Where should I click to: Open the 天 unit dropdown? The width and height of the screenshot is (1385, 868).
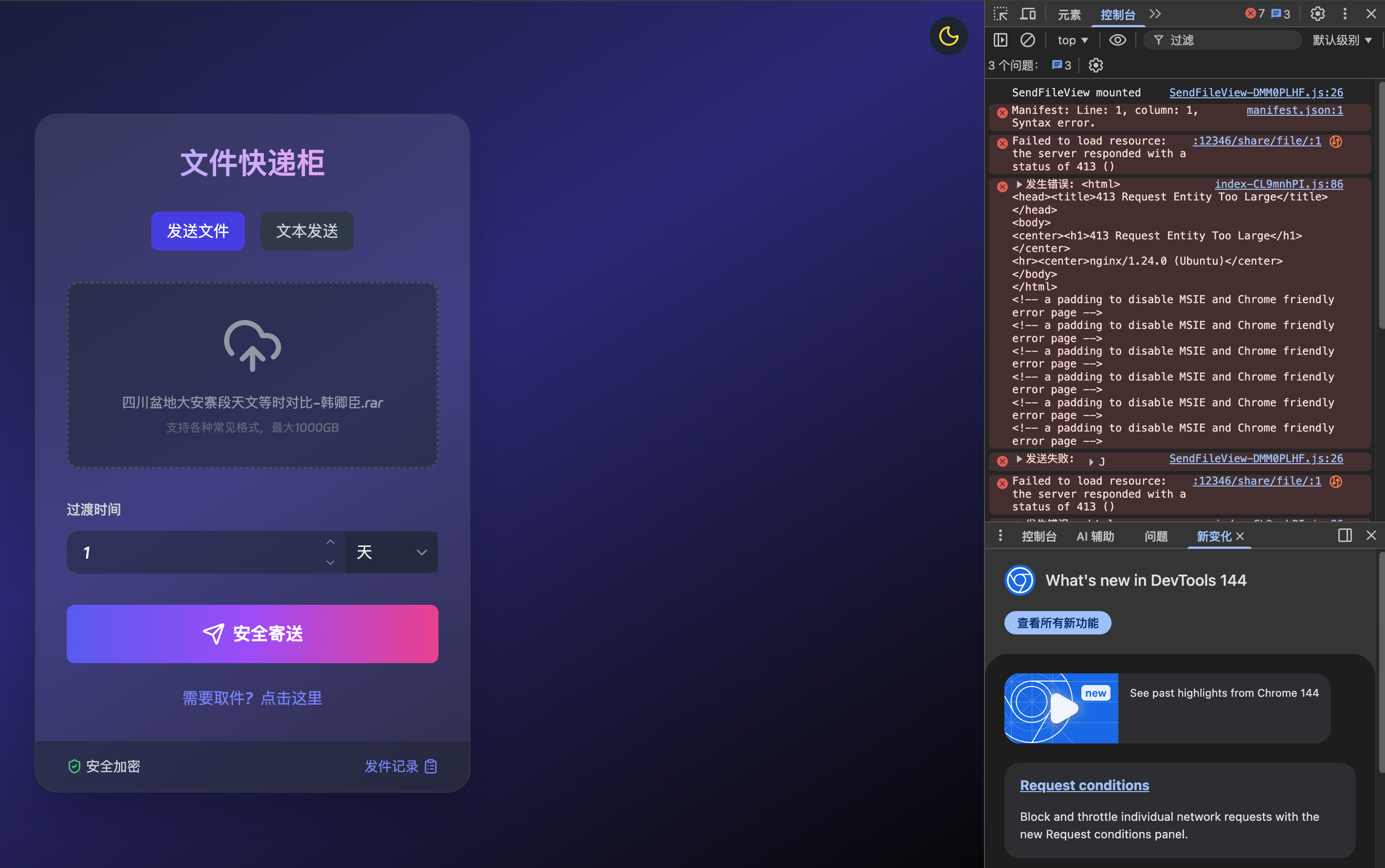pos(391,552)
